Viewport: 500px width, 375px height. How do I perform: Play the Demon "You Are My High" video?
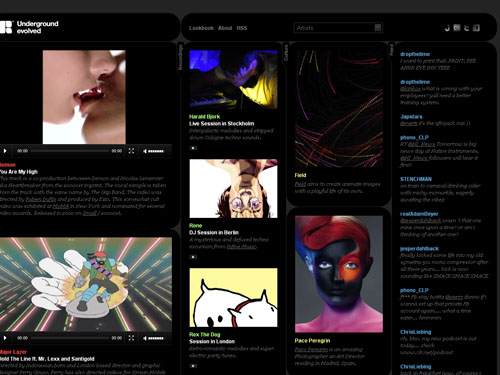pyautogui.click(x=5, y=151)
